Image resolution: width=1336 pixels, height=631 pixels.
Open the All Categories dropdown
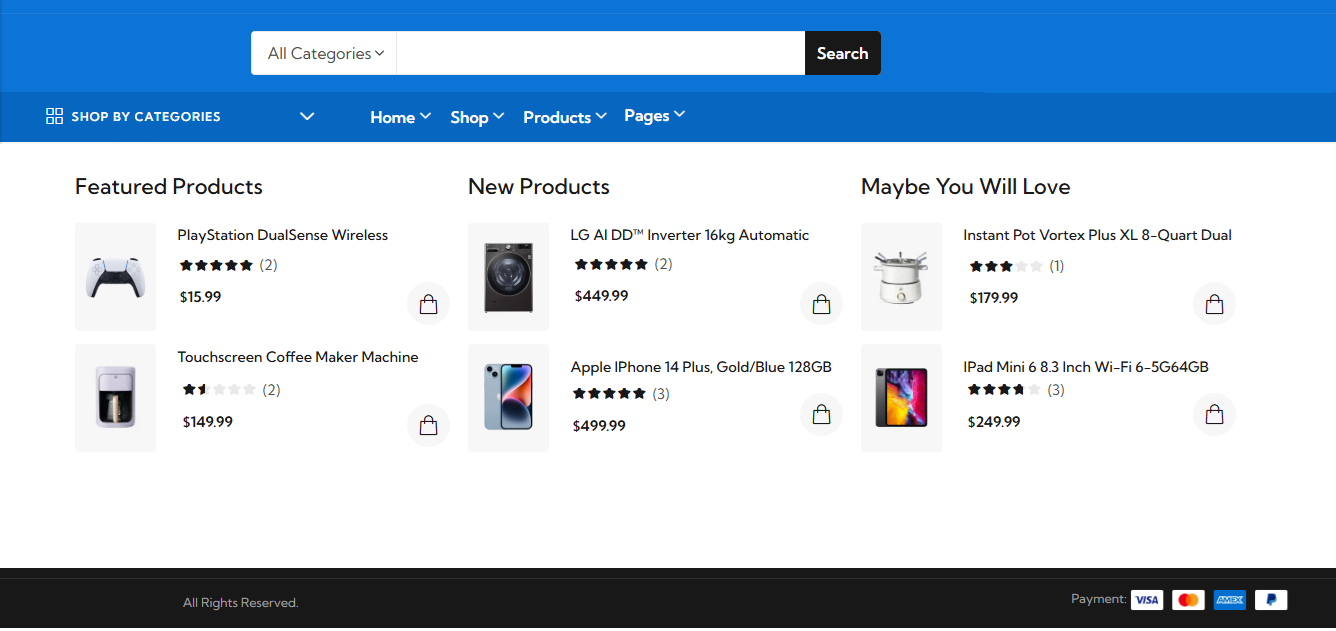pyautogui.click(x=324, y=53)
